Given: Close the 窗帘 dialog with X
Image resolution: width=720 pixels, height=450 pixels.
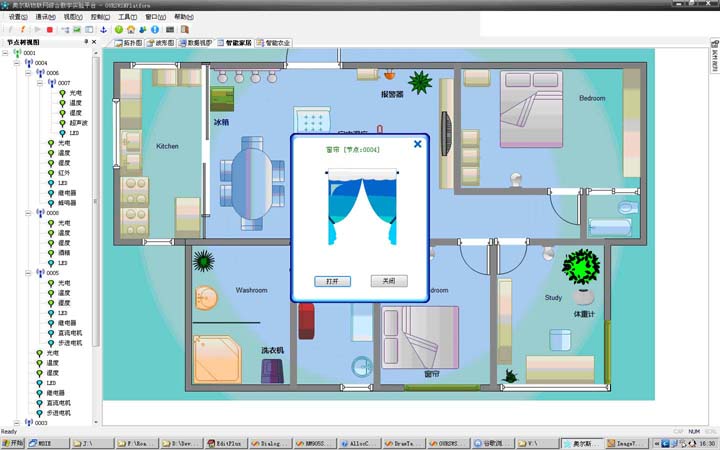Looking at the screenshot, I should [x=417, y=144].
